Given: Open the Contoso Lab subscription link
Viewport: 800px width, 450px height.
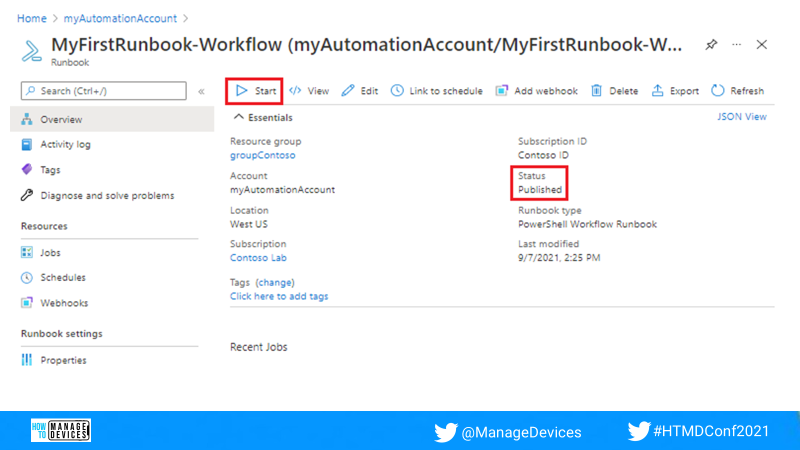Looking at the screenshot, I should coord(258,258).
